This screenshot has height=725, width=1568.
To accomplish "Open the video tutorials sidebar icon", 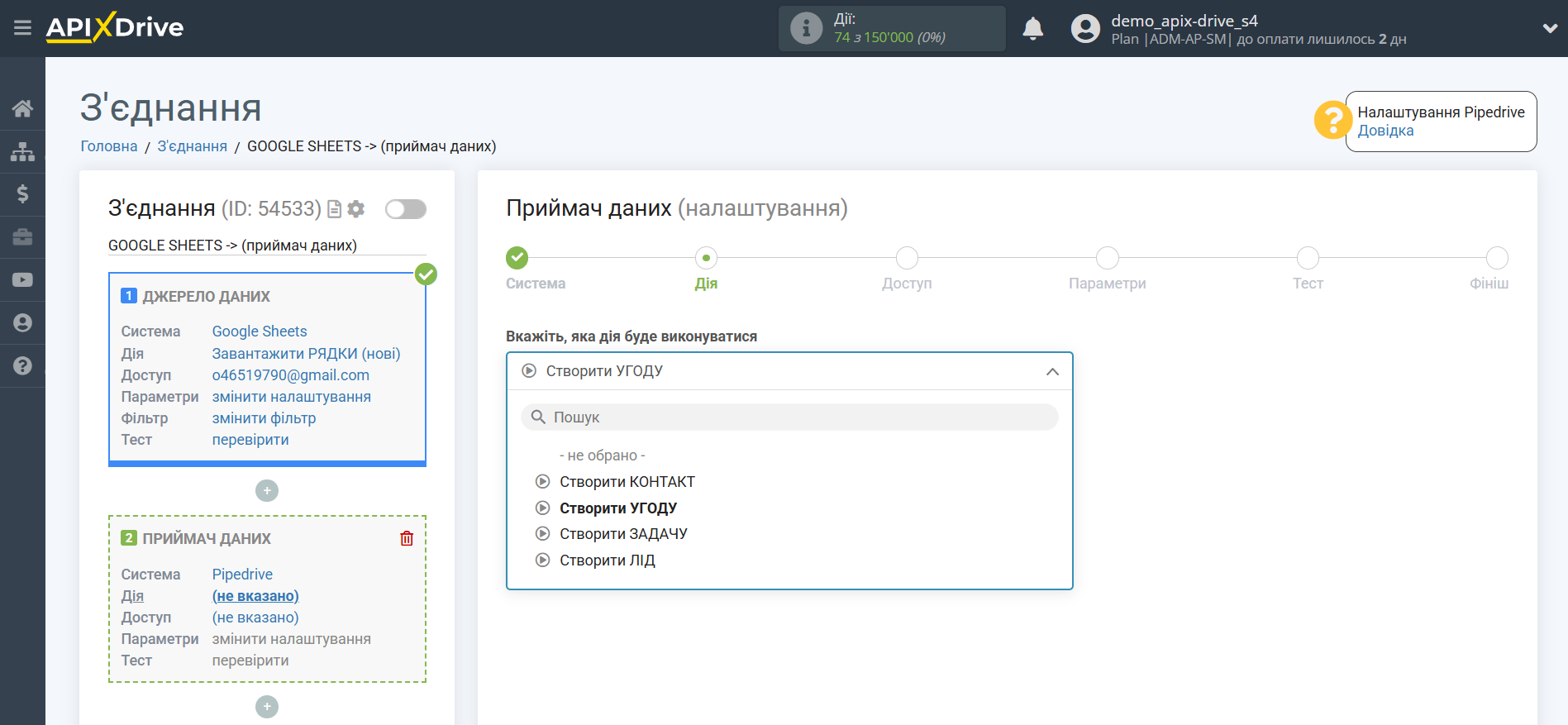I will (22, 280).
